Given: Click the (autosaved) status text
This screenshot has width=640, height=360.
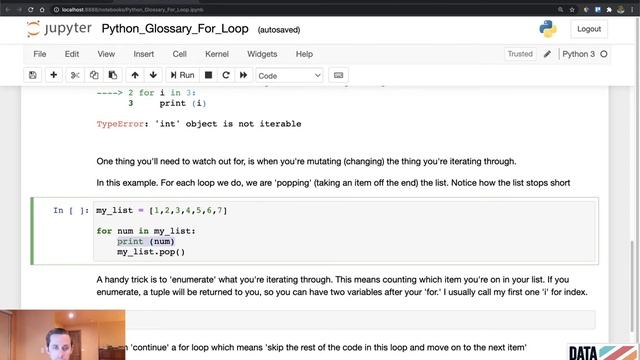Looking at the screenshot, I should point(279,30).
